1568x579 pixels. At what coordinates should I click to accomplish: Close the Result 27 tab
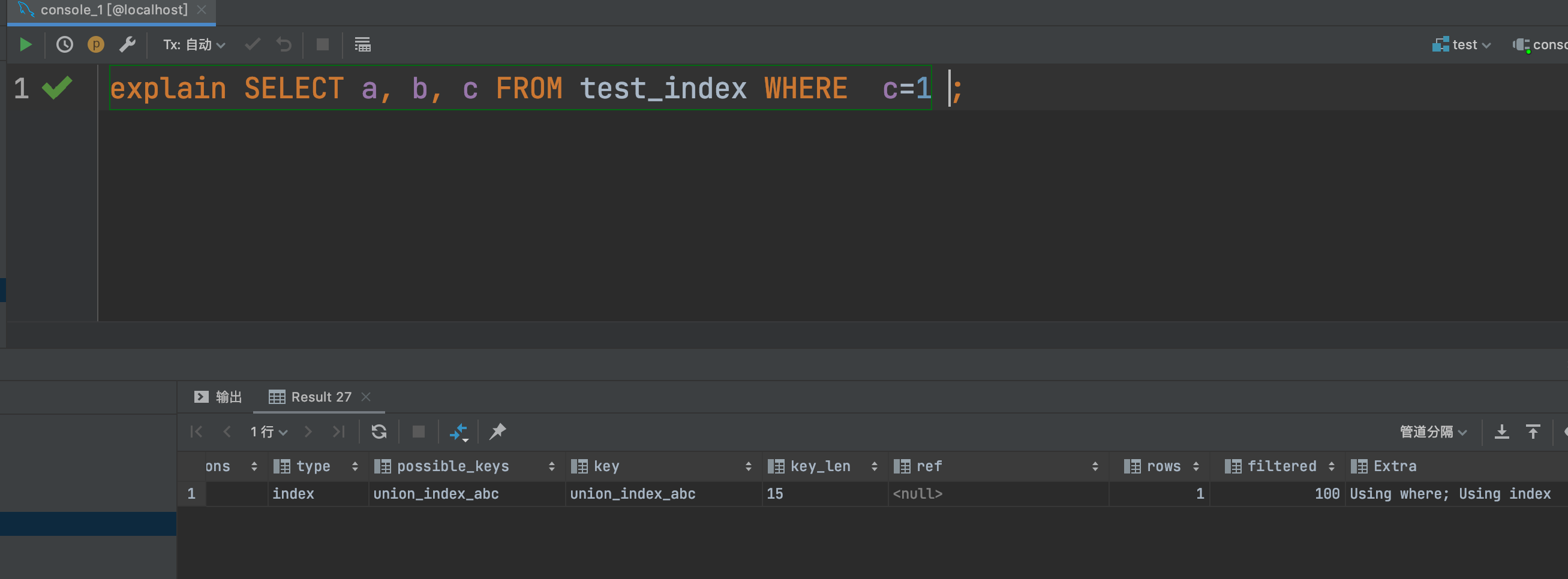[366, 397]
